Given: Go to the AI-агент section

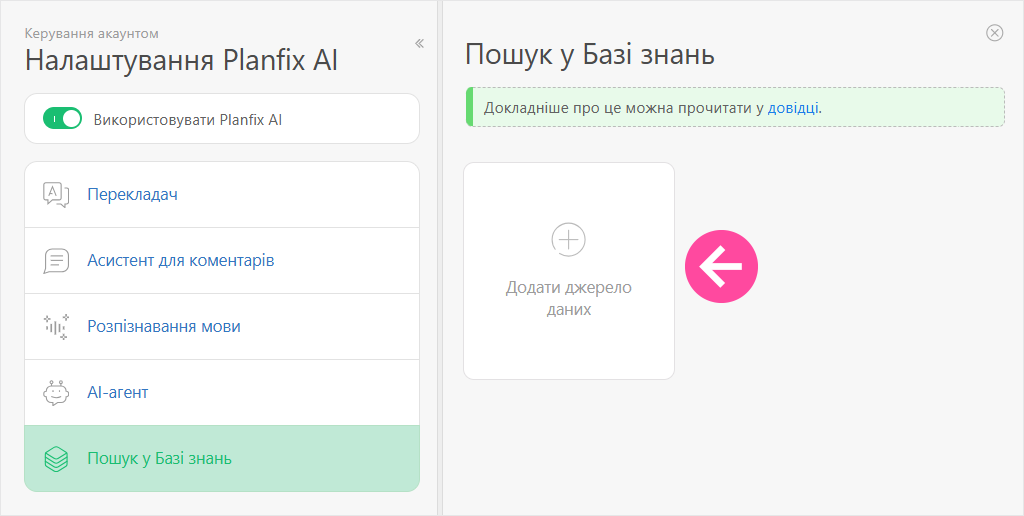Looking at the screenshot, I should (x=117, y=393).
